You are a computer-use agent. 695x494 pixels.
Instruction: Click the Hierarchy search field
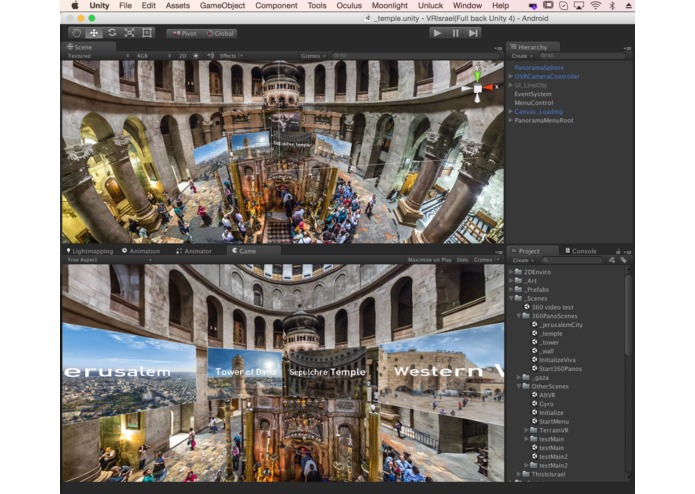[581, 56]
